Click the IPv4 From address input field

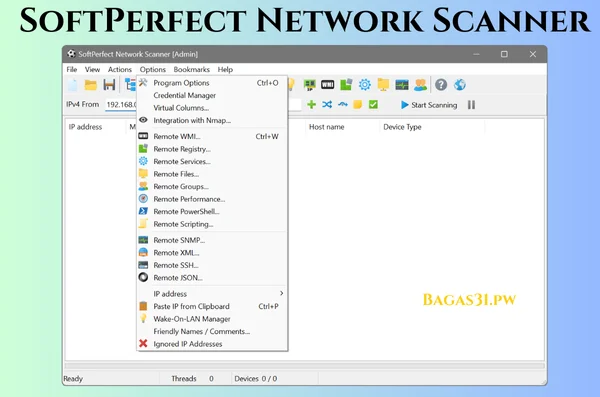[x=121, y=105]
